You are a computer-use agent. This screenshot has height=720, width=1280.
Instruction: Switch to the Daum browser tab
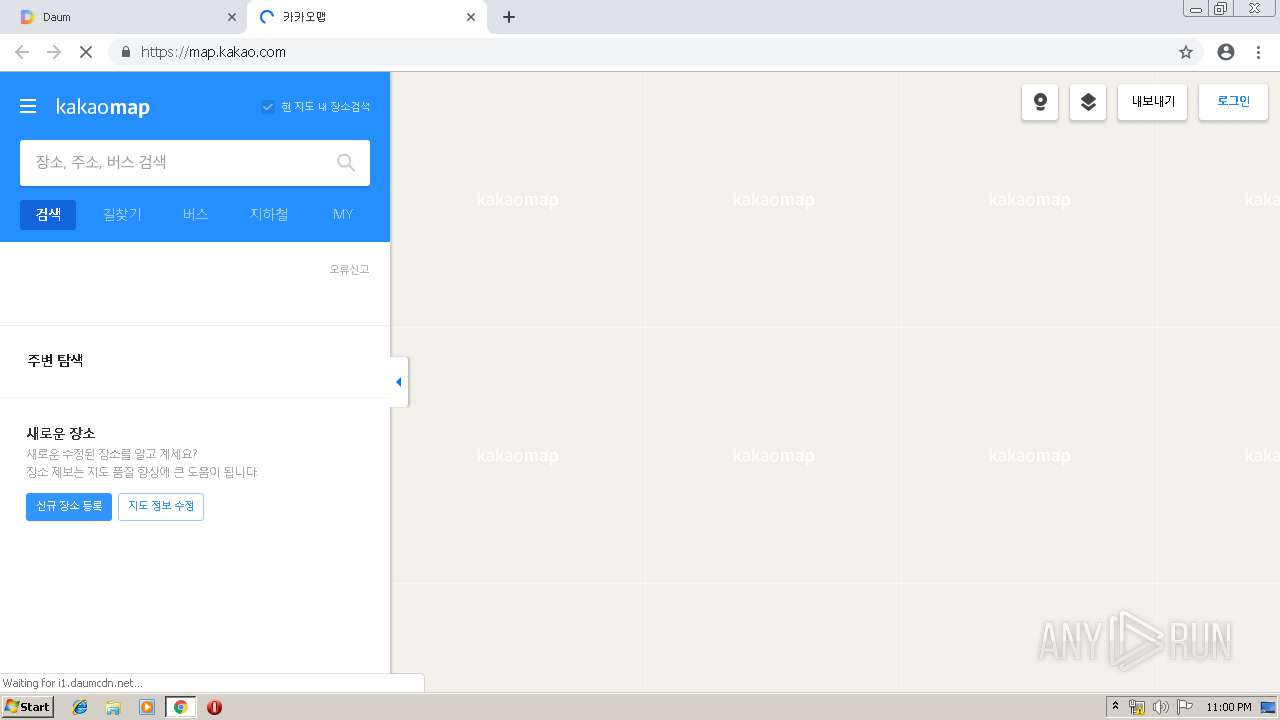(123, 17)
